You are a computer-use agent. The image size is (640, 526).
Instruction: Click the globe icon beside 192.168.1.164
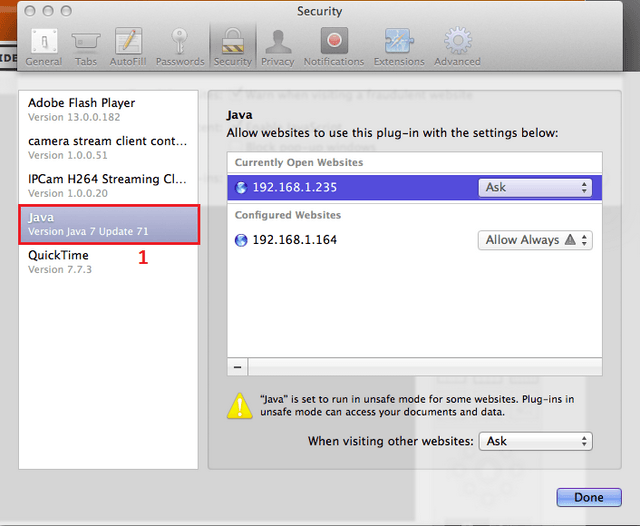(x=241, y=240)
